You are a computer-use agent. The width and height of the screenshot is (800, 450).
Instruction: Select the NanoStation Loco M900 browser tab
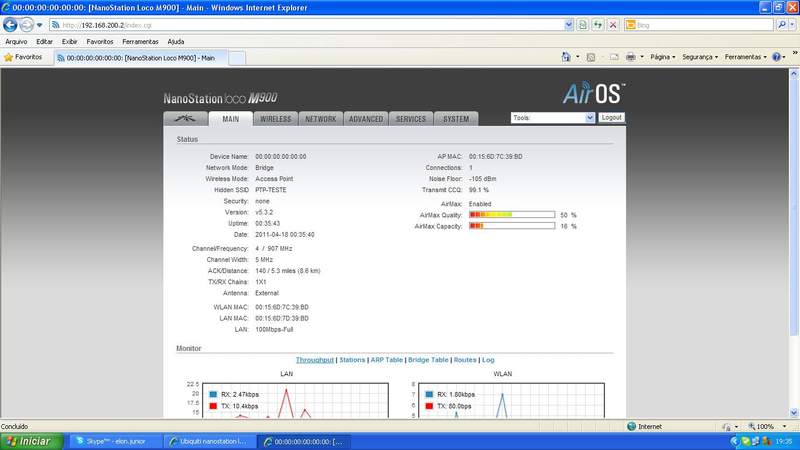(x=140, y=58)
